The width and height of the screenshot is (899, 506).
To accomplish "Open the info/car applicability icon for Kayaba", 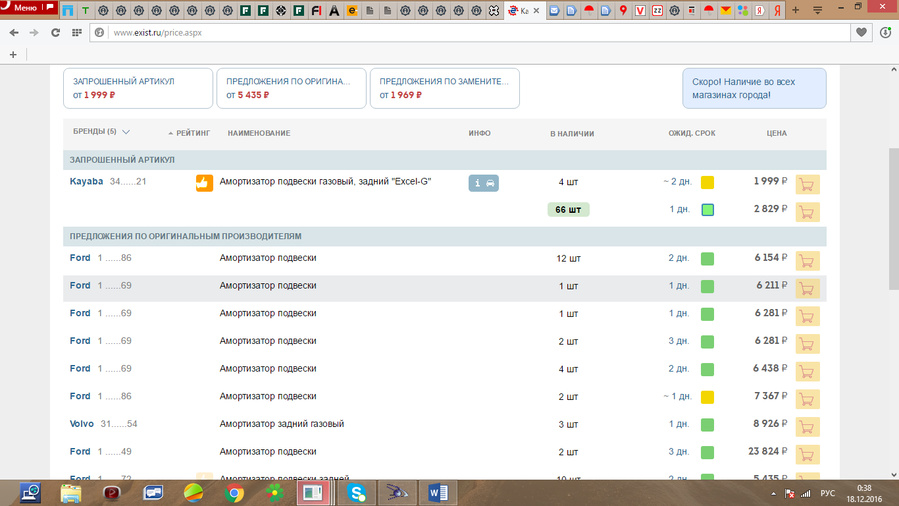I will point(483,183).
